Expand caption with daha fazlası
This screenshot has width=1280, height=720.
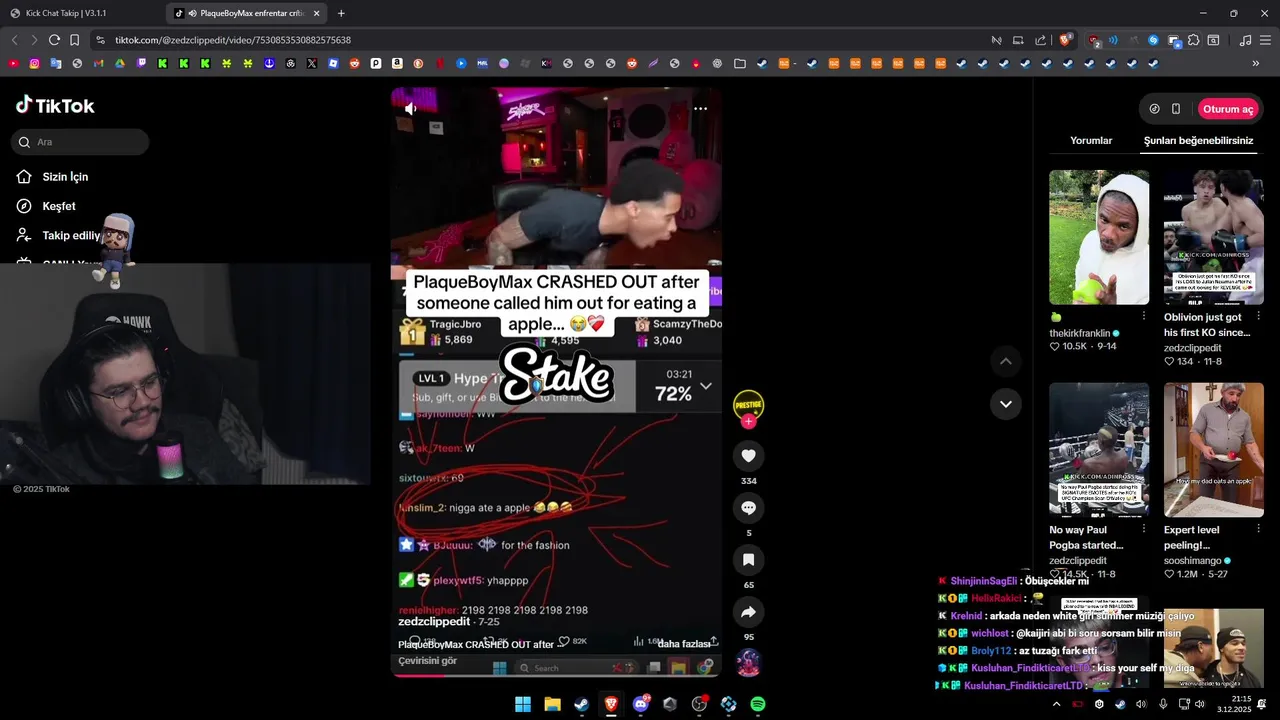coord(683,644)
